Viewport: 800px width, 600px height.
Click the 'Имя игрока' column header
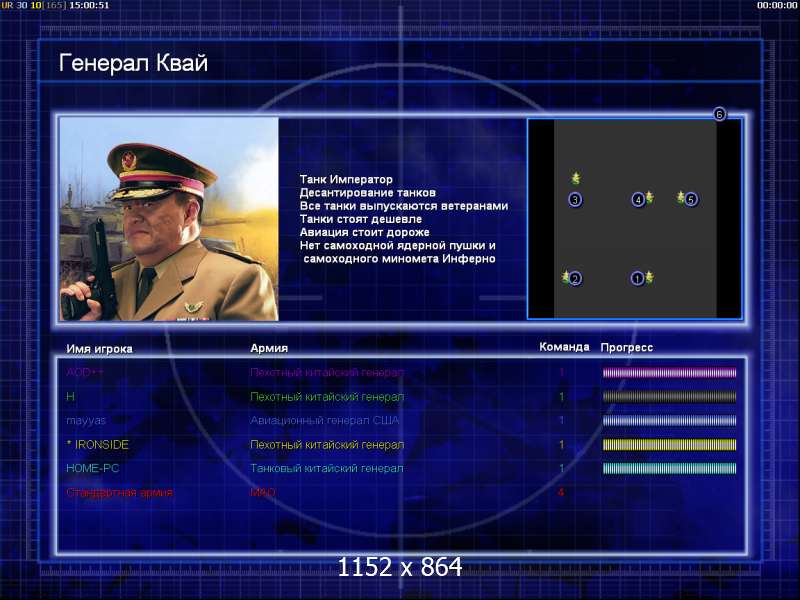tap(99, 349)
